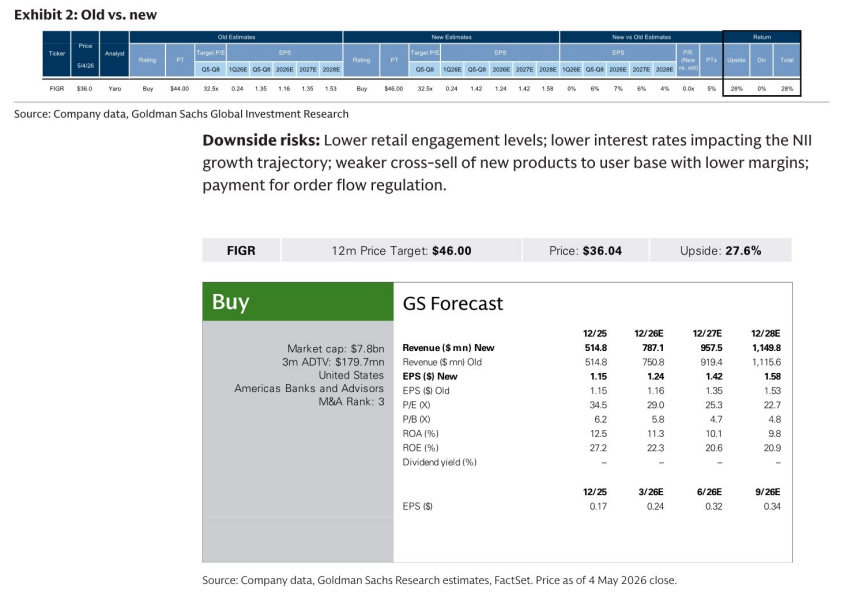This screenshot has height=601, width=843.
Task: Select old revenue value '919.4'
Action: coord(711,362)
